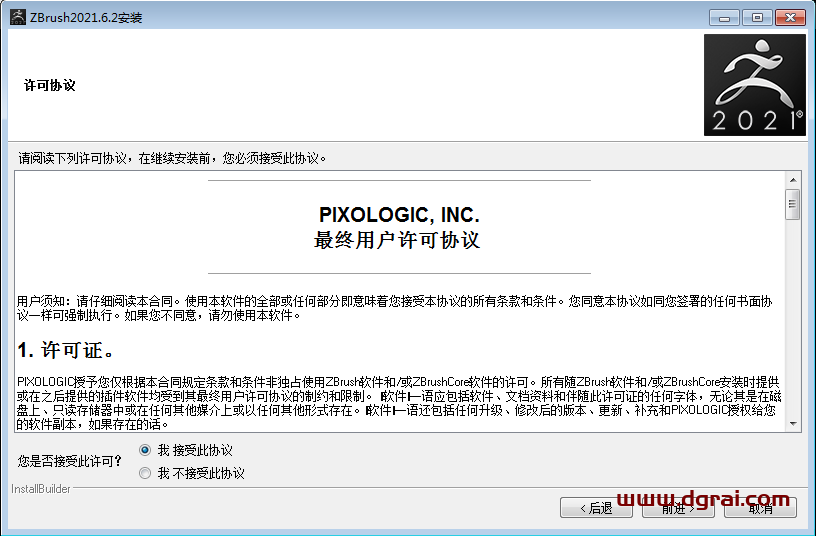Click the license scrollbar down arrow
Screen dimensions: 816x536
pyautogui.click(x=793, y=424)
